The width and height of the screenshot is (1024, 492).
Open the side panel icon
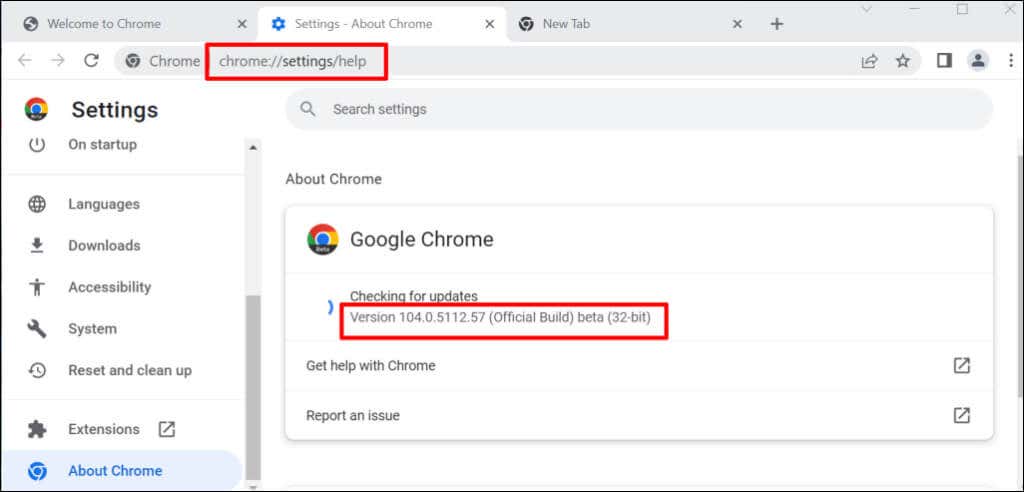pos(944,61)
